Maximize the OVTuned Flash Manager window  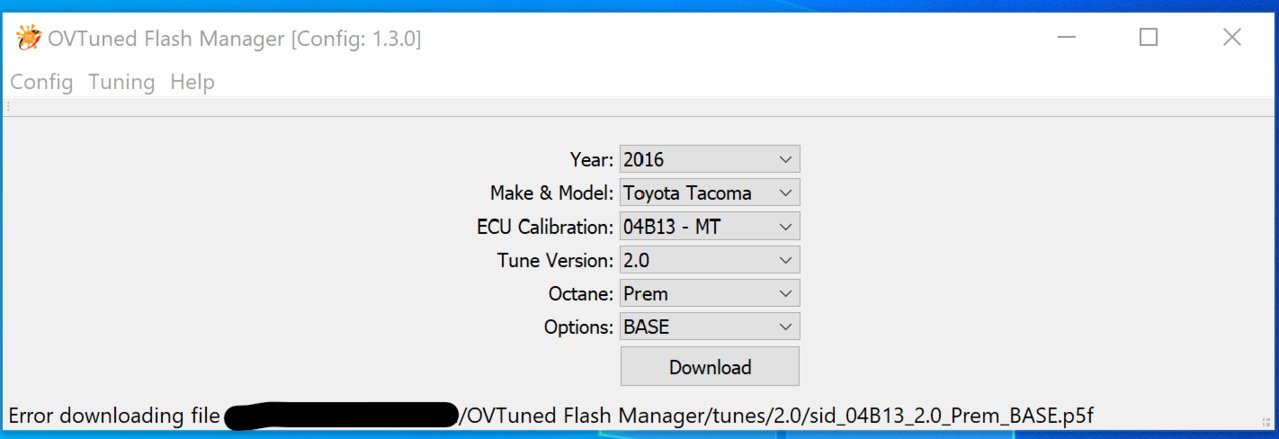[x=1148, y=38]
